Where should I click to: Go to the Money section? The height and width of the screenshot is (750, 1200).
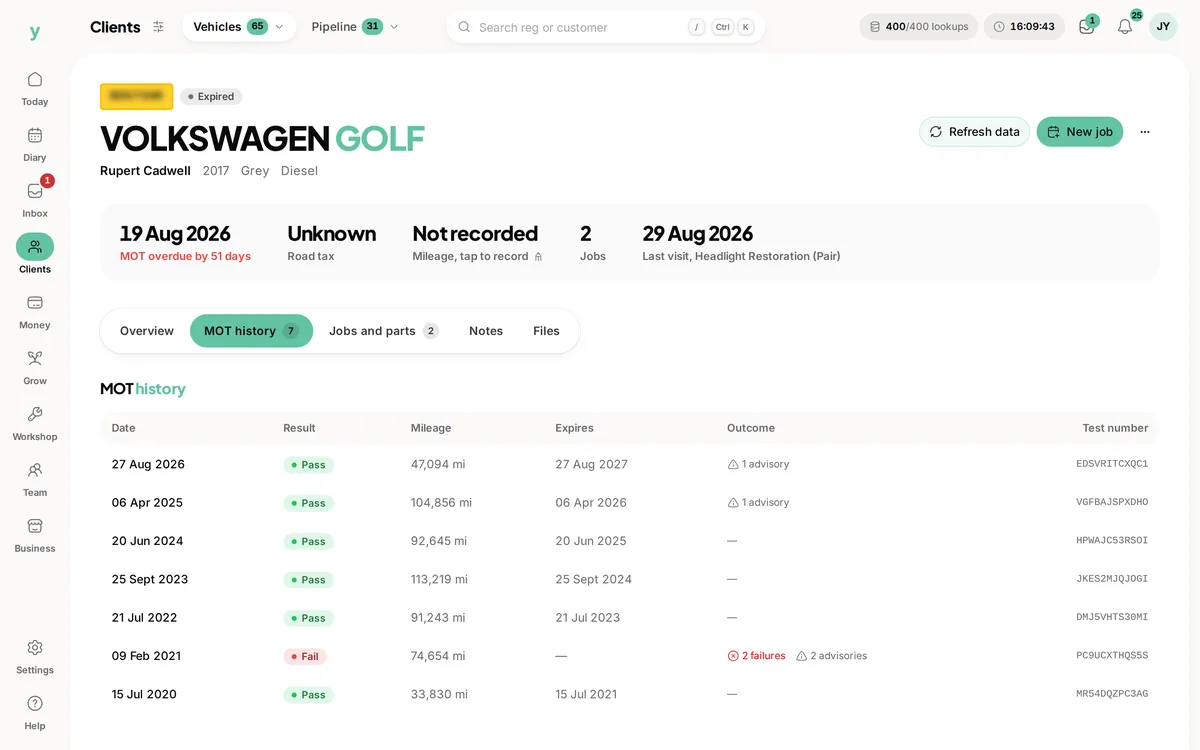click(35, 312)
